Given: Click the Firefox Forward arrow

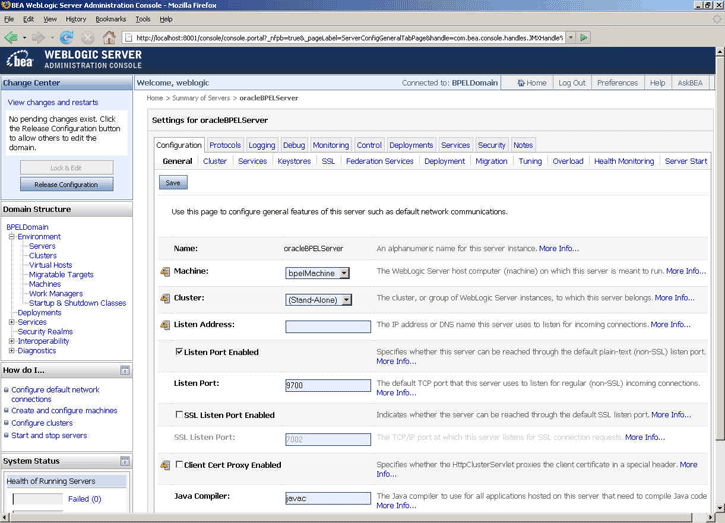Looking at the screenshot, I should pyautogui.click(x=38, y=37).
